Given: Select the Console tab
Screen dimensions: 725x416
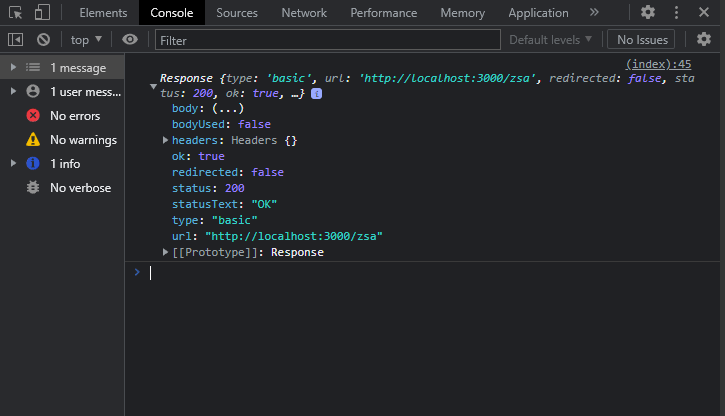Looking at the screenshot, I should (x=172, y=13).
